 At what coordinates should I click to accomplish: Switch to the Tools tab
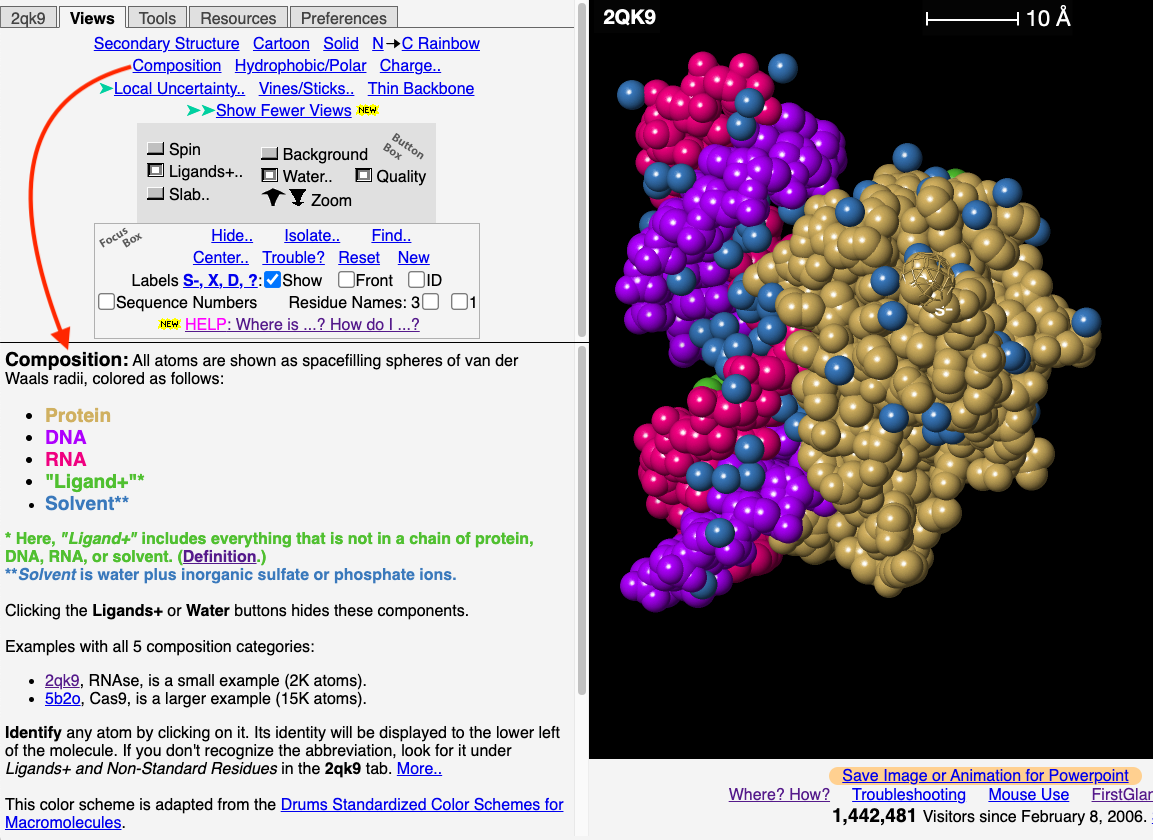pyautogui.click(x=157, y=18)
